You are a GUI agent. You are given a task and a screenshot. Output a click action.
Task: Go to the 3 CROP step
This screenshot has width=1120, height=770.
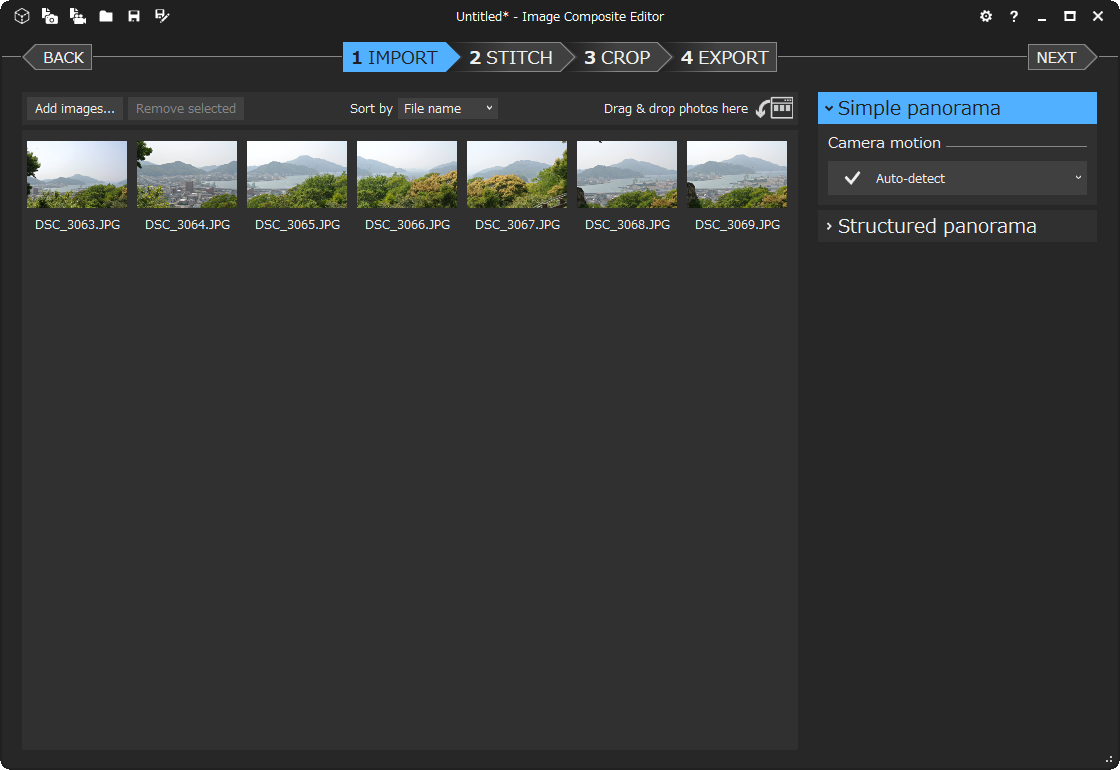619,57
